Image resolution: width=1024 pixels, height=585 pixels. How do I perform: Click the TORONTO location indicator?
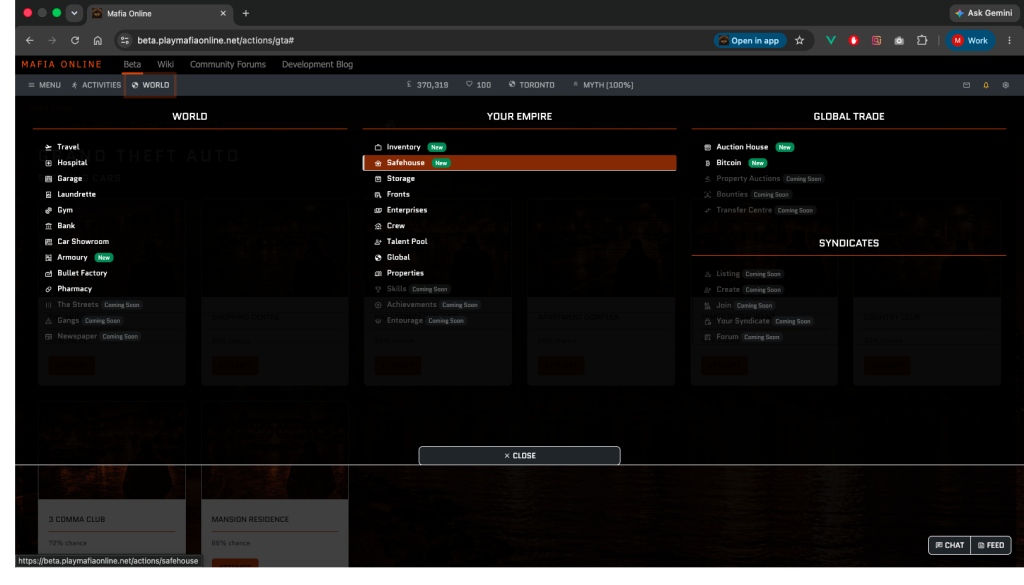coord(532,85)
